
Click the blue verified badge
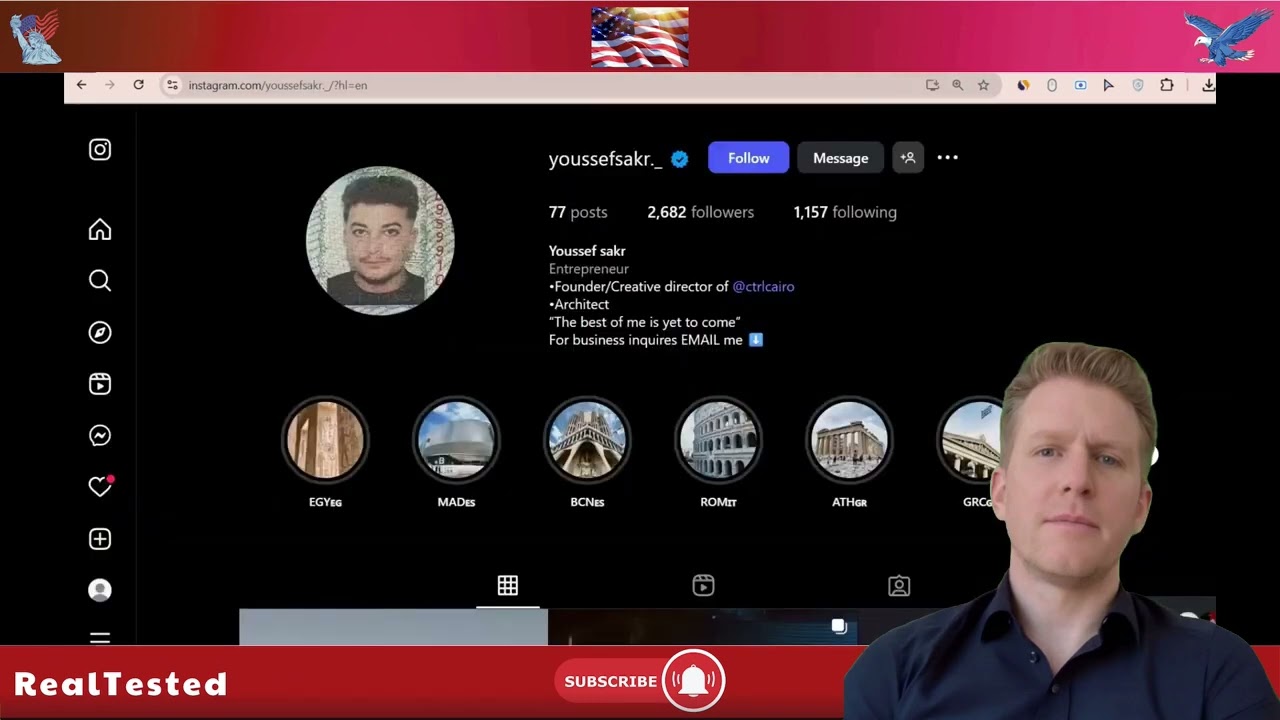click(679, 158)
